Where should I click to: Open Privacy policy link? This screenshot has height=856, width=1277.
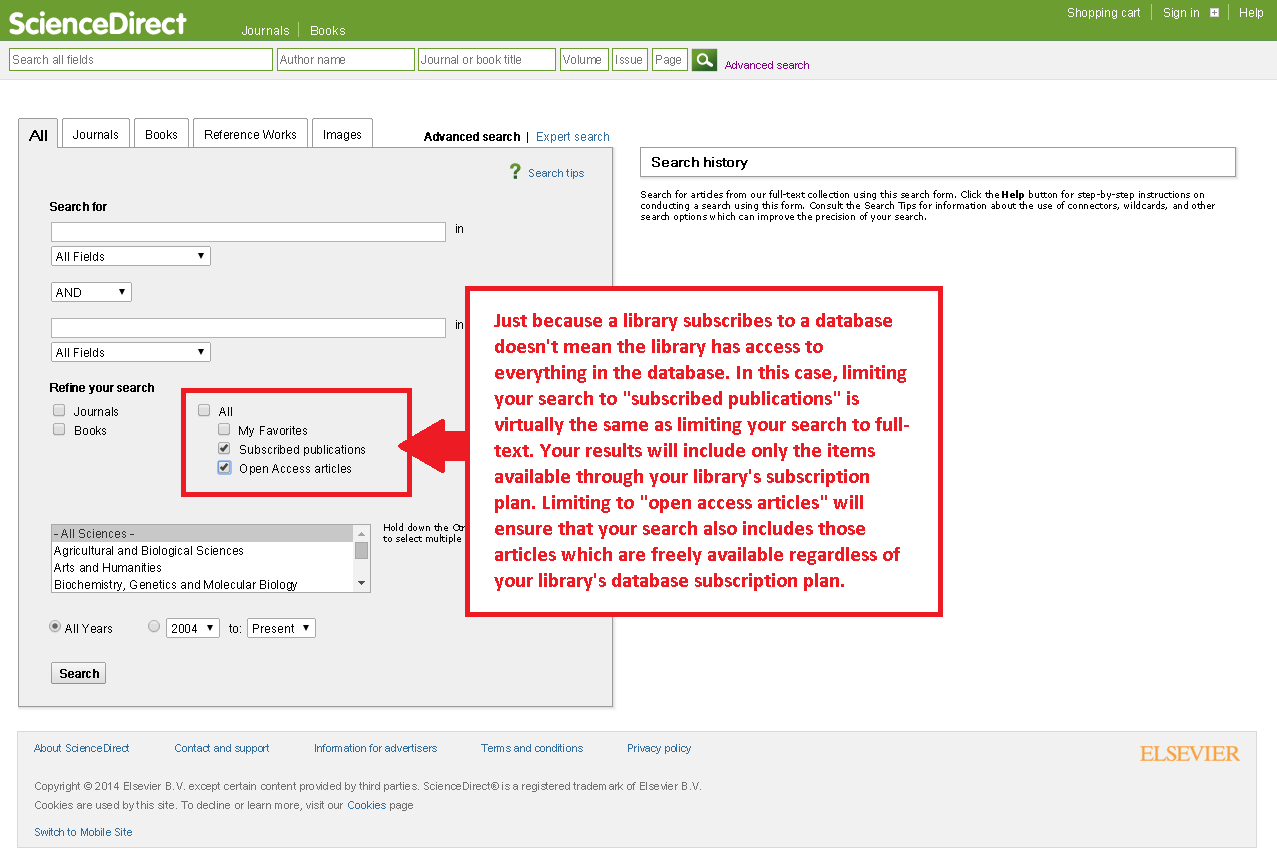click(659, 748)
